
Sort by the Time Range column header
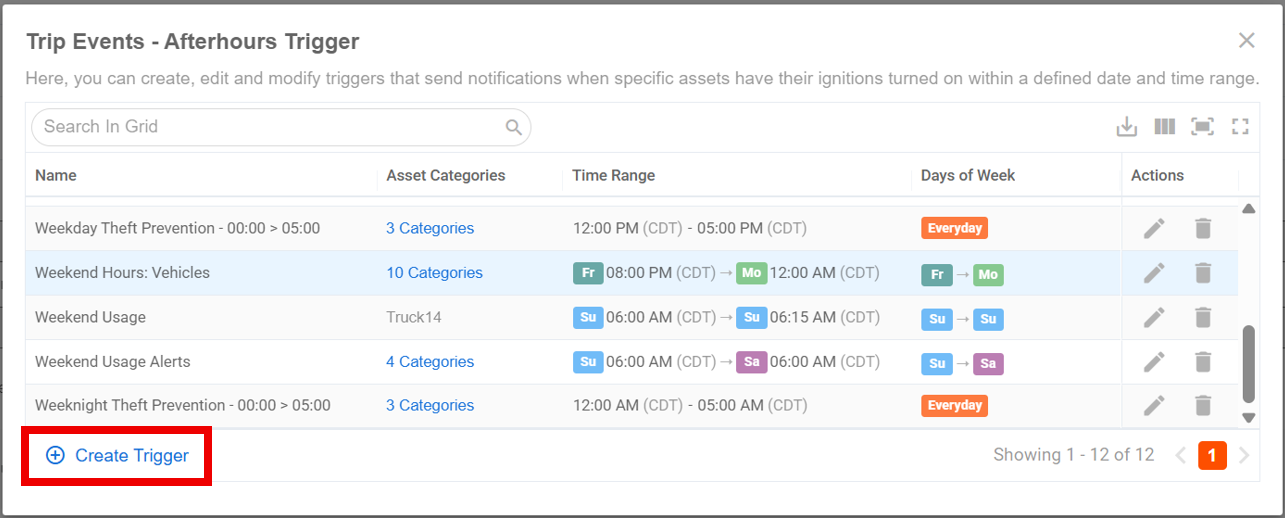pos(614,175)
